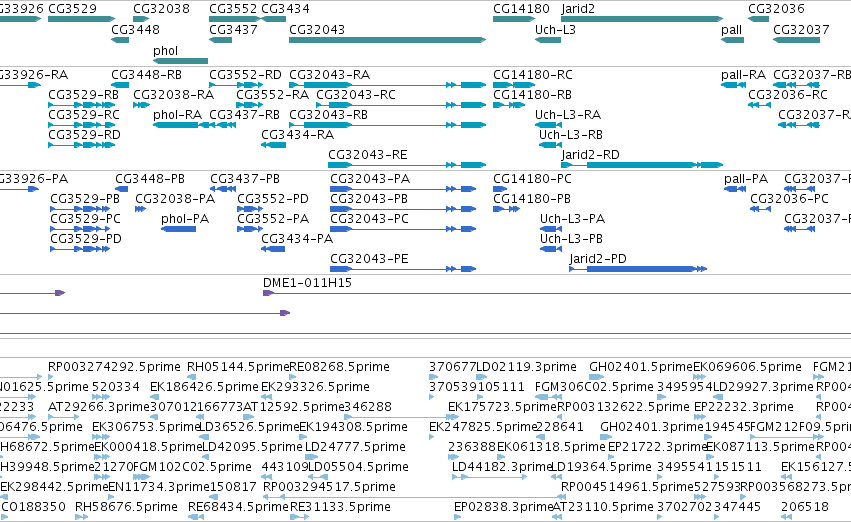Click EST LD44182.3prime
Viewport: 851px width, 522px height.
point(501,468)
